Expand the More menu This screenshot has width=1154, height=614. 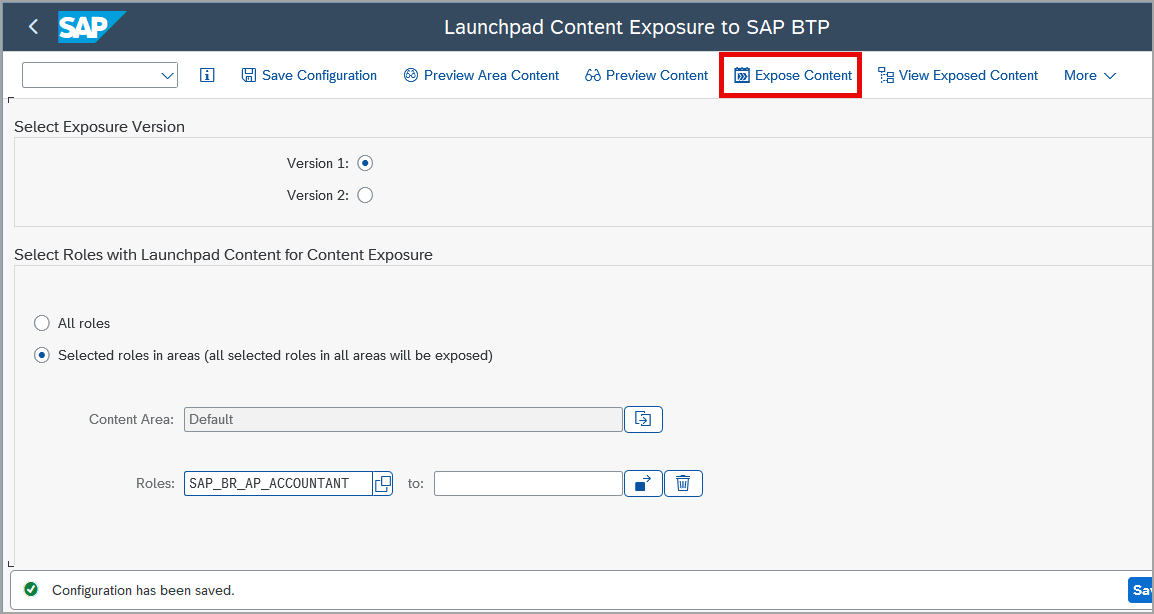[x=1090, y=75]
